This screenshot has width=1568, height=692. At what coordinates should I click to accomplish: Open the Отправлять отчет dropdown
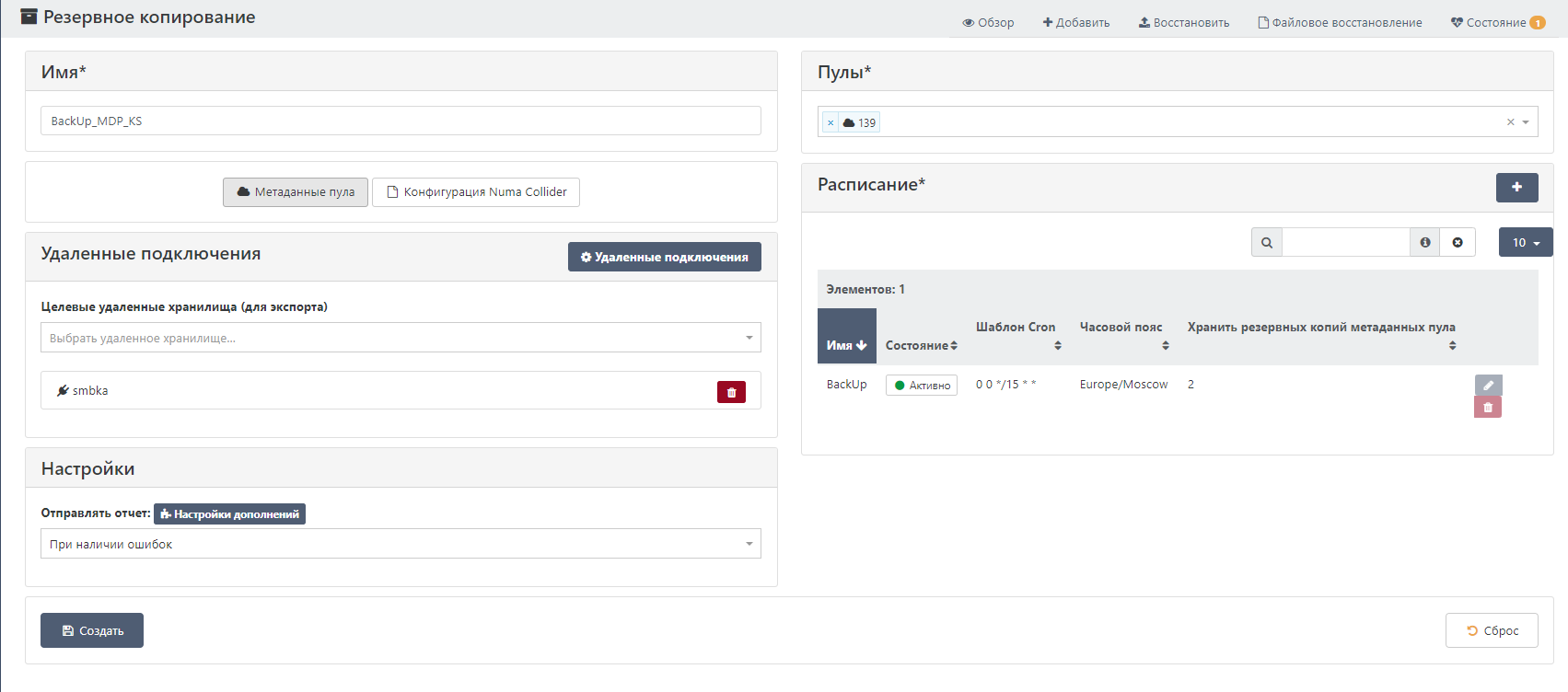(x=401, y=544)
